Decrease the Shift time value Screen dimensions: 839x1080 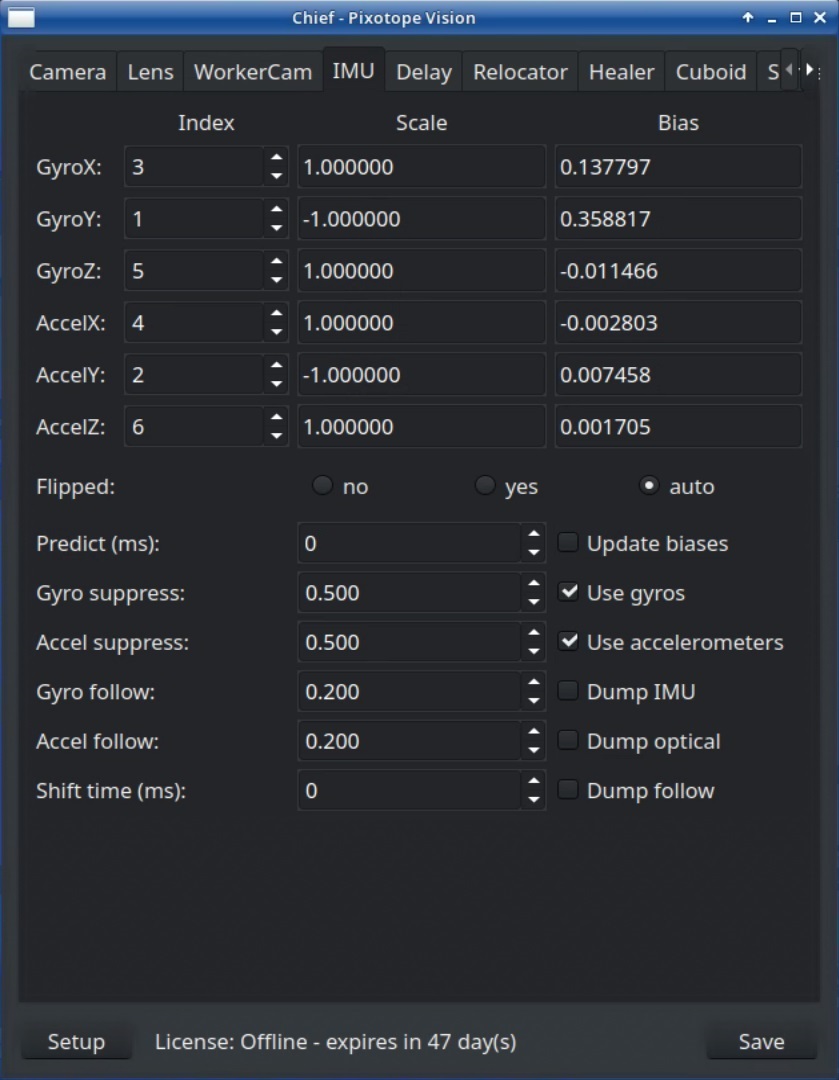[534, 800]
